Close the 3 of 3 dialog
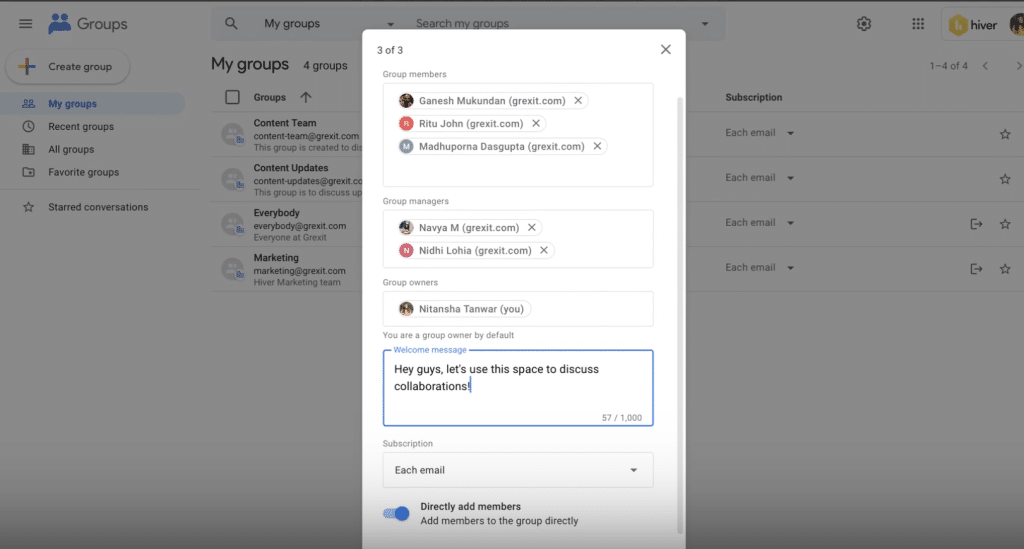1024x549 pixels. (666, 49)
